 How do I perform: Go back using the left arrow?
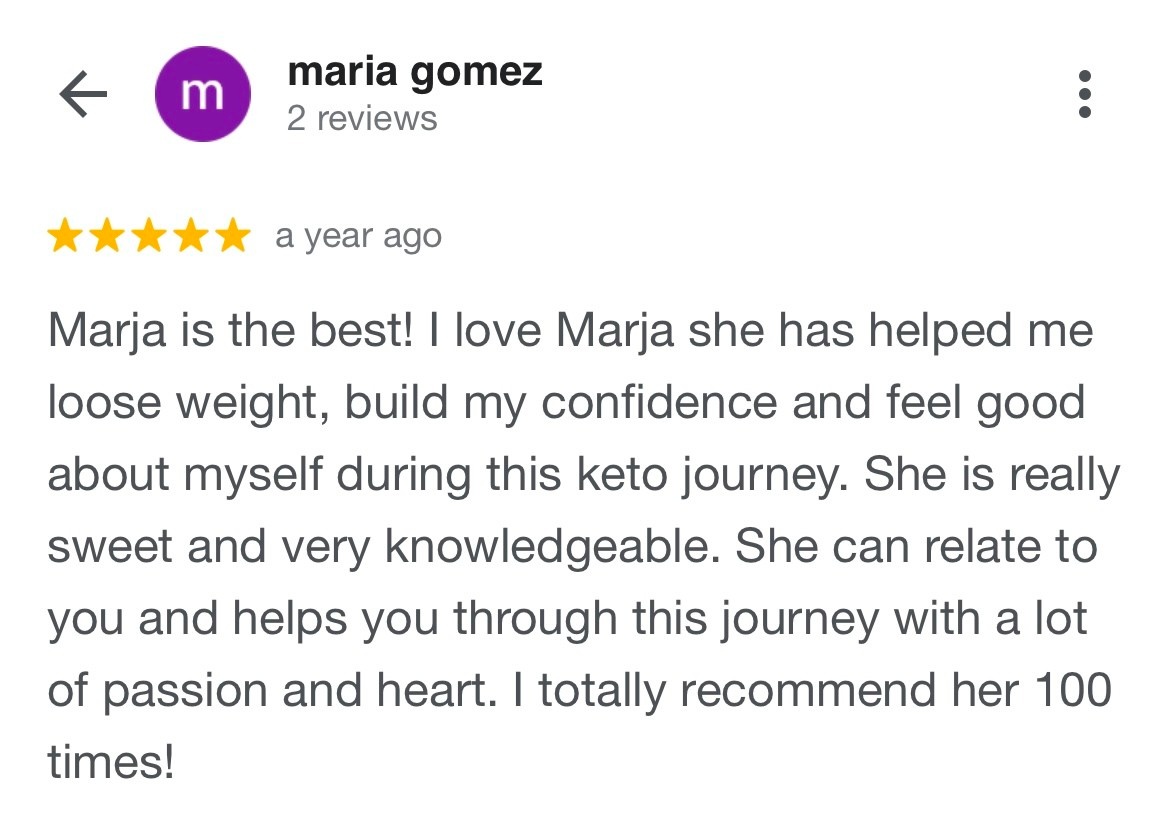tap(83, 94)
